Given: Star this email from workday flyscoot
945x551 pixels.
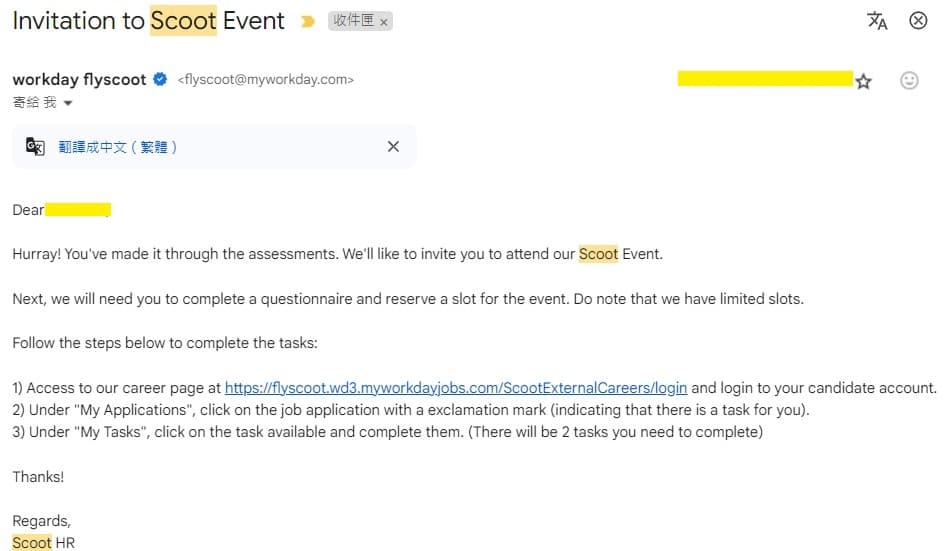Looking at the screenshot, I should coord(864,81).
